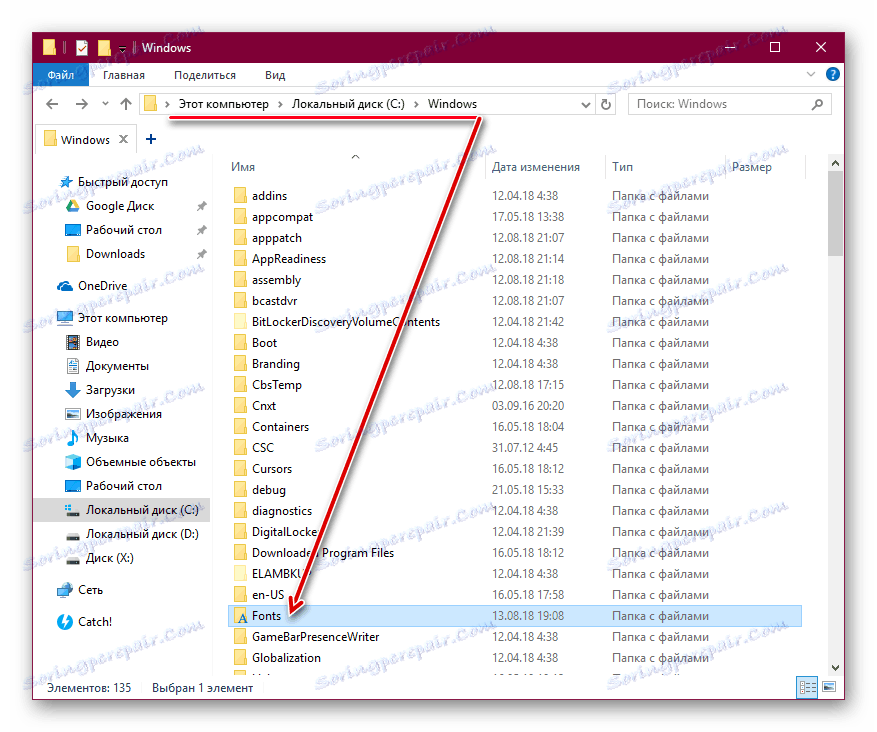Image resolution: width=877 pixels, height=732 pixels.
Task: Select the addins folder
Action: click(x=269, y=196)
